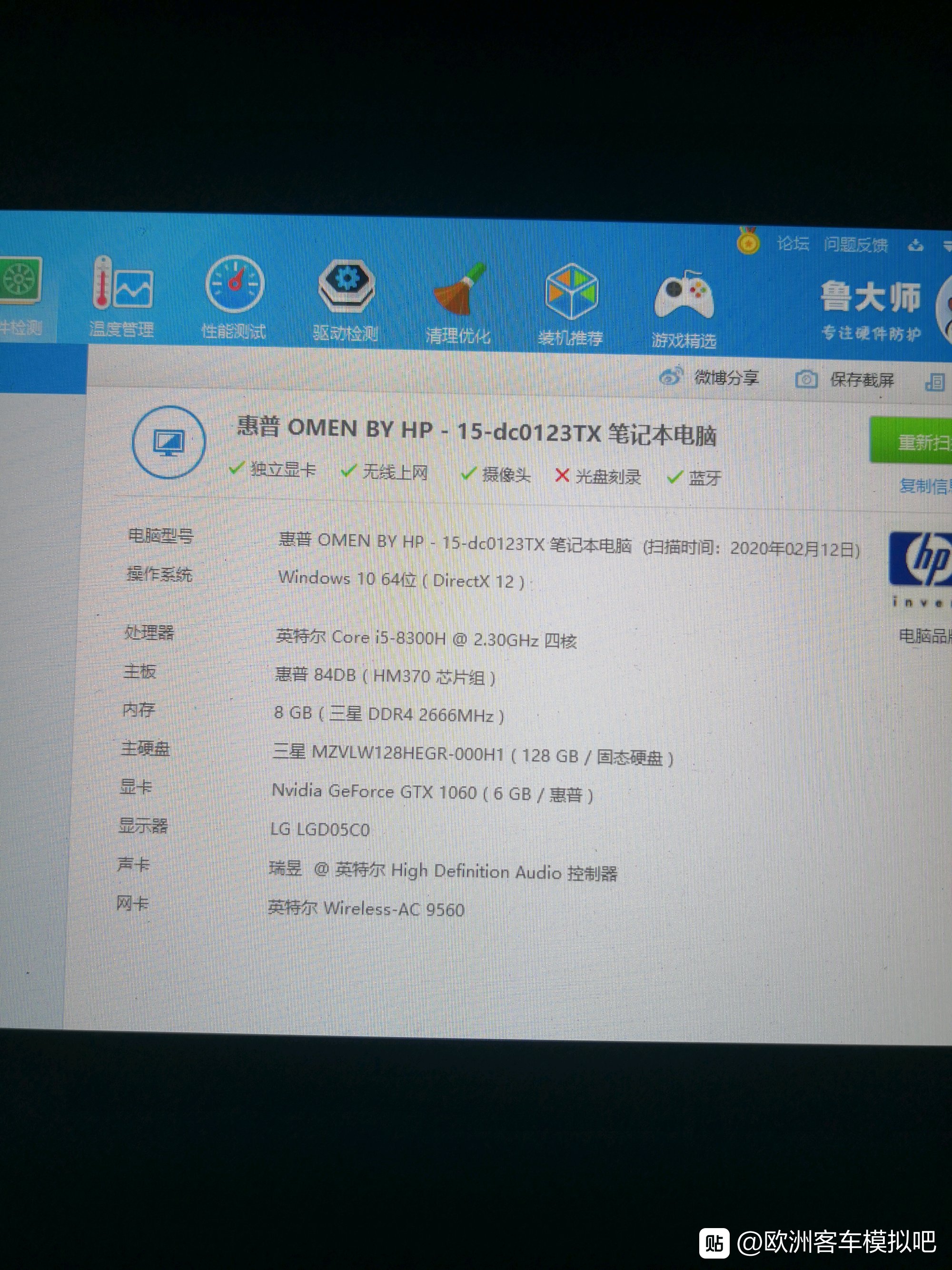Viewport: 952px width, 1270px height.
Task: Click the green hardware detection icon
Action: pyautogui.click(x=20, y=281)
